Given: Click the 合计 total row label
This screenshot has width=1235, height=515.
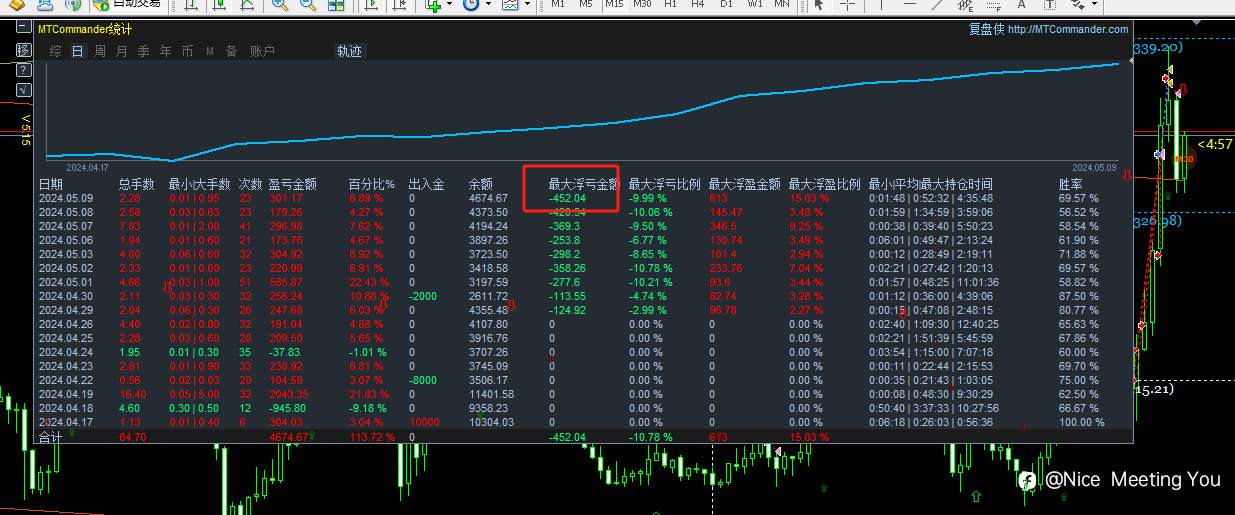Looking at the screenshot, I should tap(50, 437).
